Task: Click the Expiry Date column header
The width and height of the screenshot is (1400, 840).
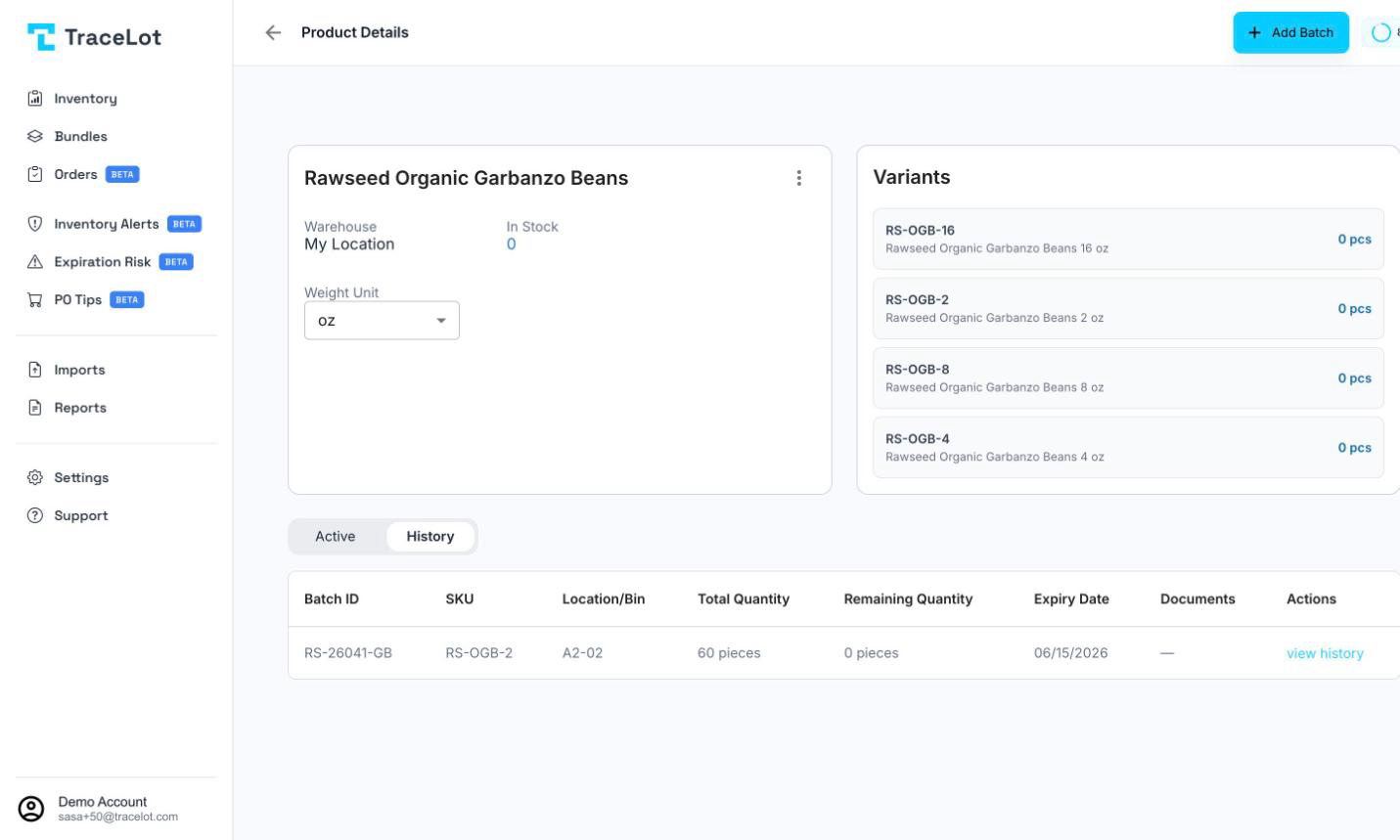Action: [x=1071, y=599]
